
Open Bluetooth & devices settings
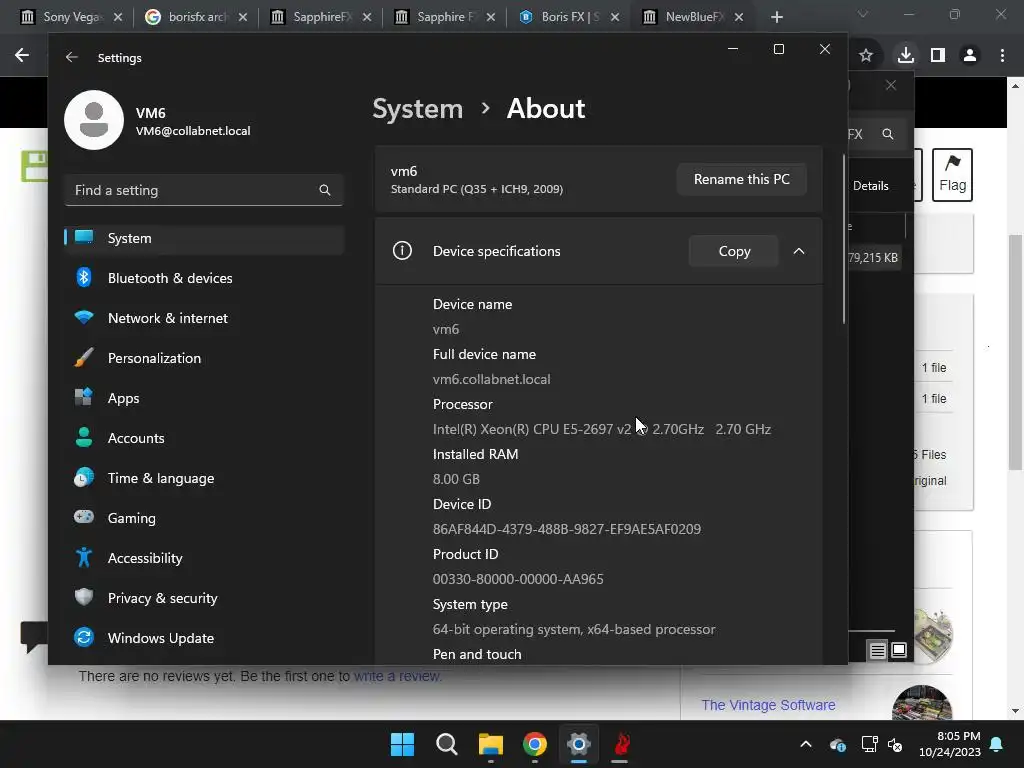tap(204, 278)
